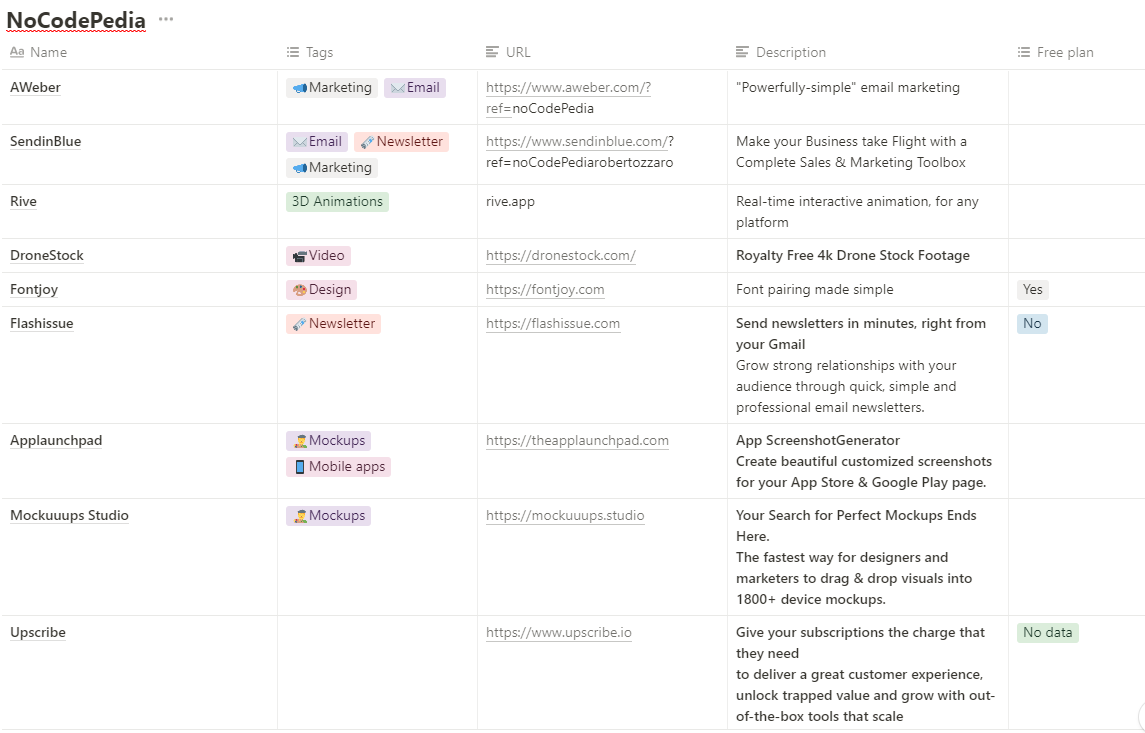Click the Yes free plan tag for Fontjoy
1145x733 pixels.
pyautogui.click(x=1033, y=290)
